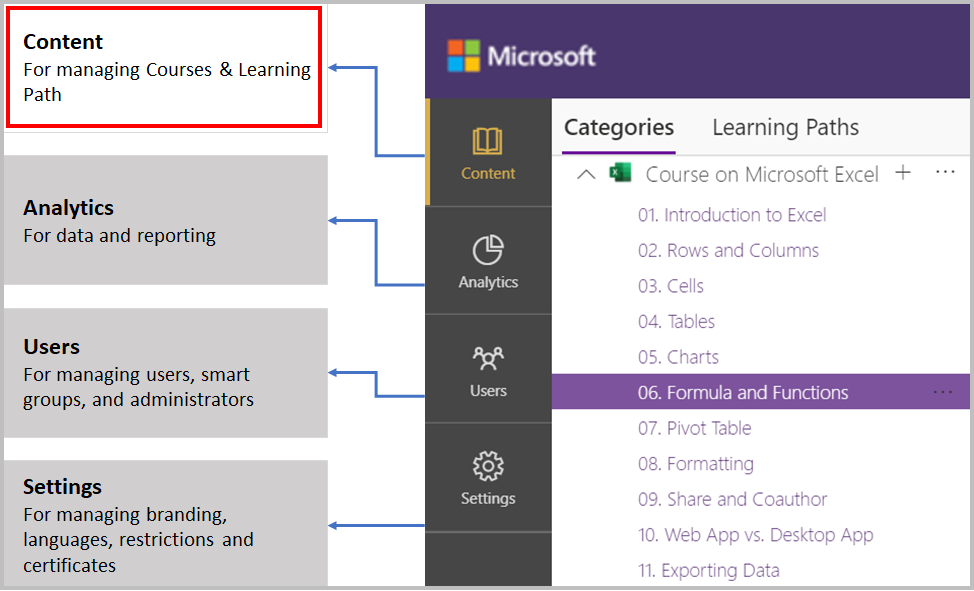974x591 pixels.
Task: Collapse the Course on Microsoft Excel category
Action: point(586,175)
